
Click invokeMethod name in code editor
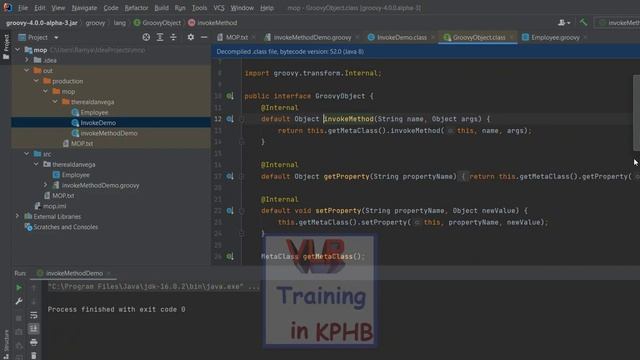[x=349, y=119]
